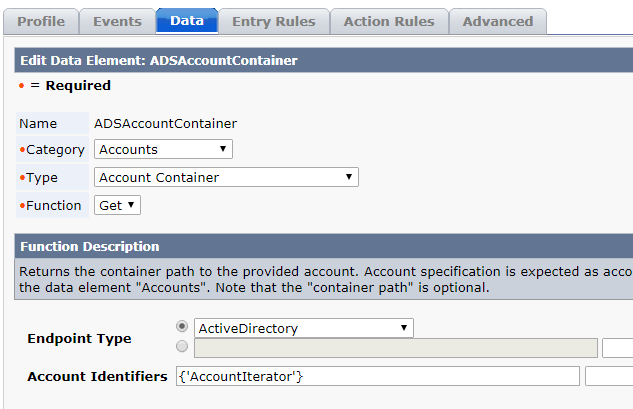Open the Function dropdown set to Get
The height and width of the screenshot is (409, 633).
pyautogui.click(x=117, y=205)
